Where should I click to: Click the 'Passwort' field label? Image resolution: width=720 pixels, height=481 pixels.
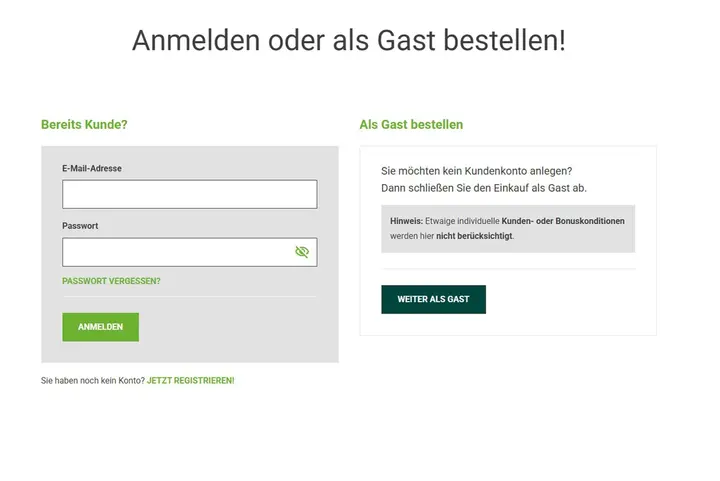coord(80,226)
